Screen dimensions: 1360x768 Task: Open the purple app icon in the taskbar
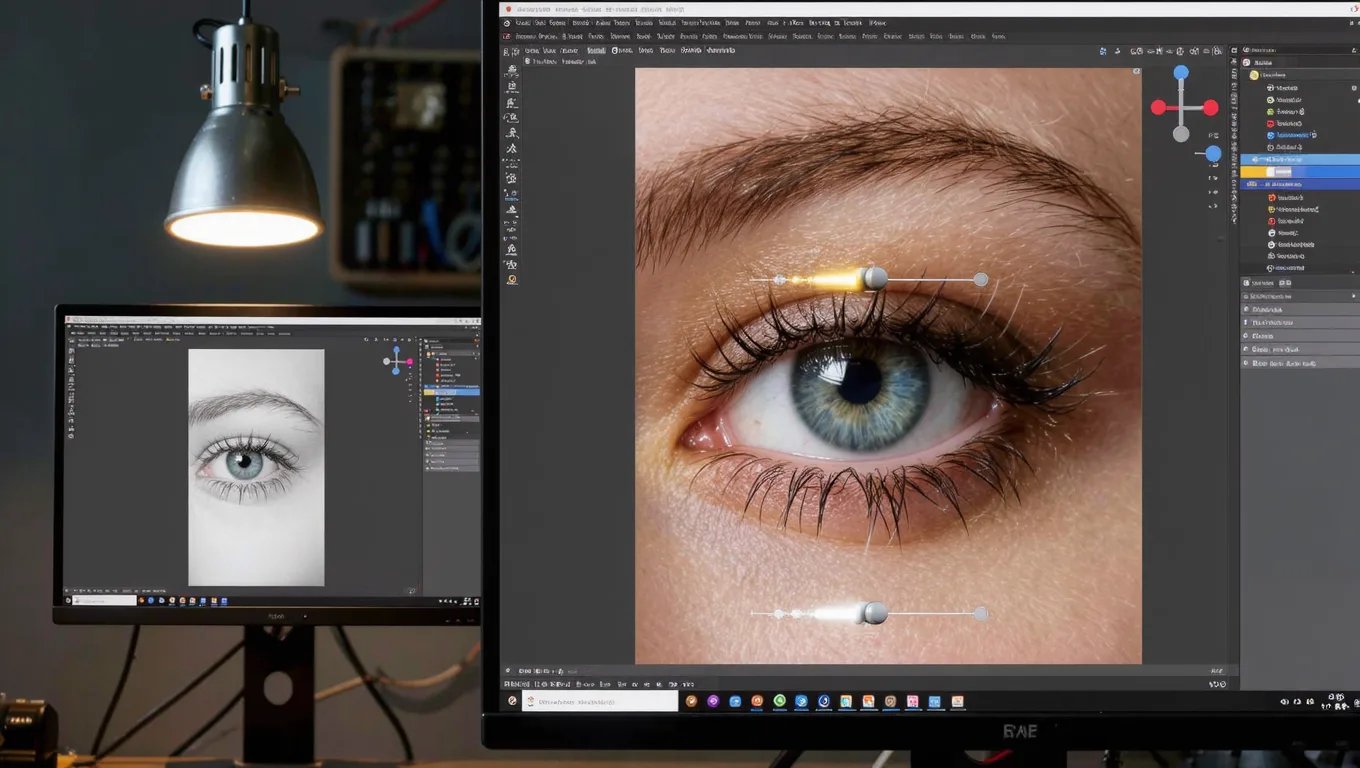[713, 702]
